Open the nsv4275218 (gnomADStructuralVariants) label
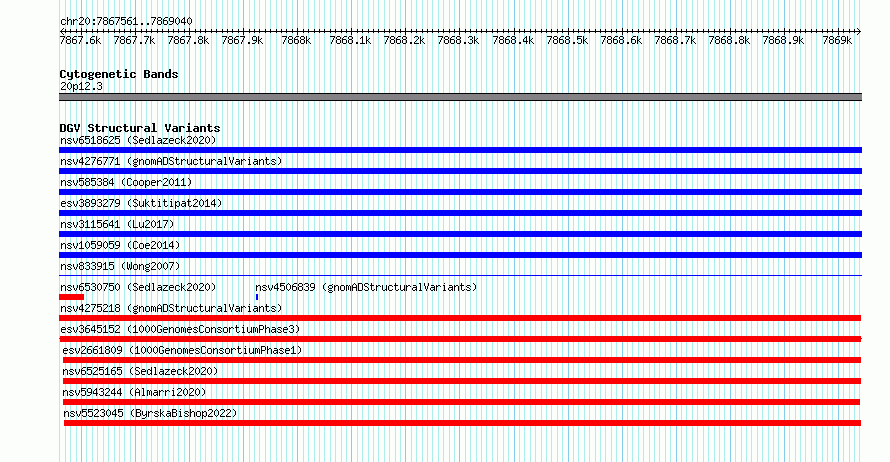Screen dimensions: 890x462 pos(171,308)
